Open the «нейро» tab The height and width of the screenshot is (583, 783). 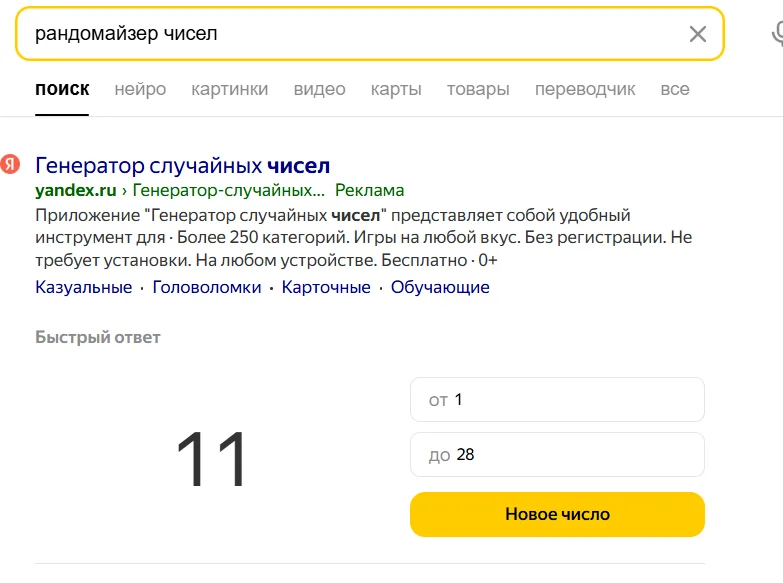pos(140,89)
